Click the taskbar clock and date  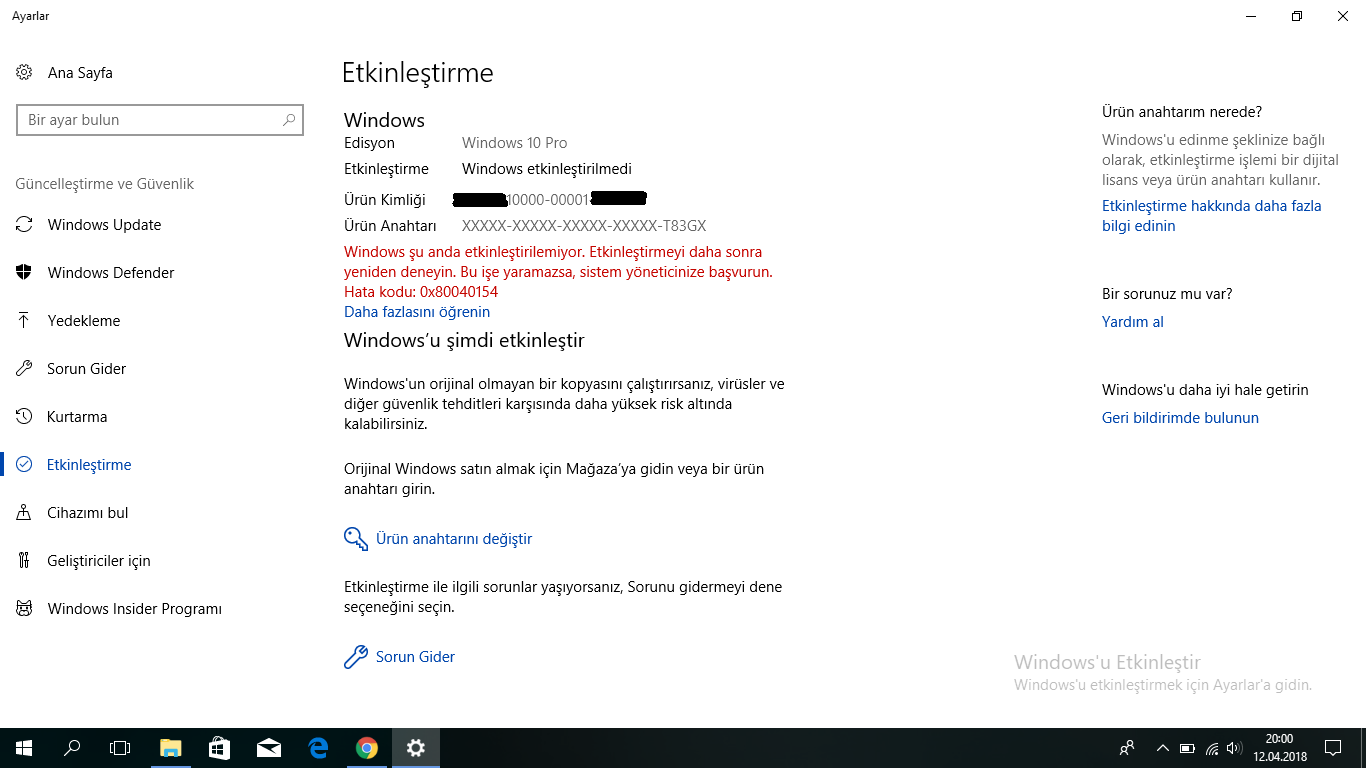[1279, 748]
